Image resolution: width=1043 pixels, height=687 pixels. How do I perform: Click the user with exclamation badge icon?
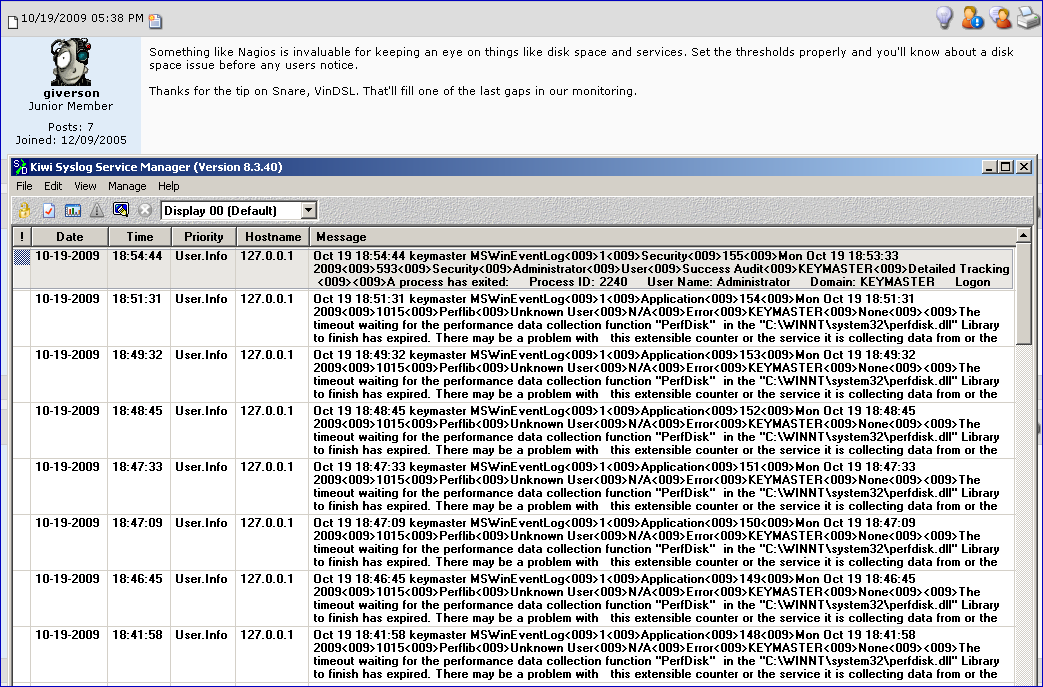tap(972, 17)
